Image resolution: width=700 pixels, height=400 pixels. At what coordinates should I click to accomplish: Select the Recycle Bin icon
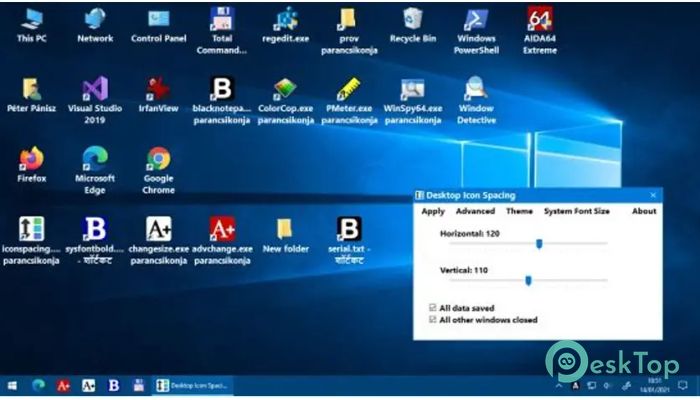click(412, 26)
